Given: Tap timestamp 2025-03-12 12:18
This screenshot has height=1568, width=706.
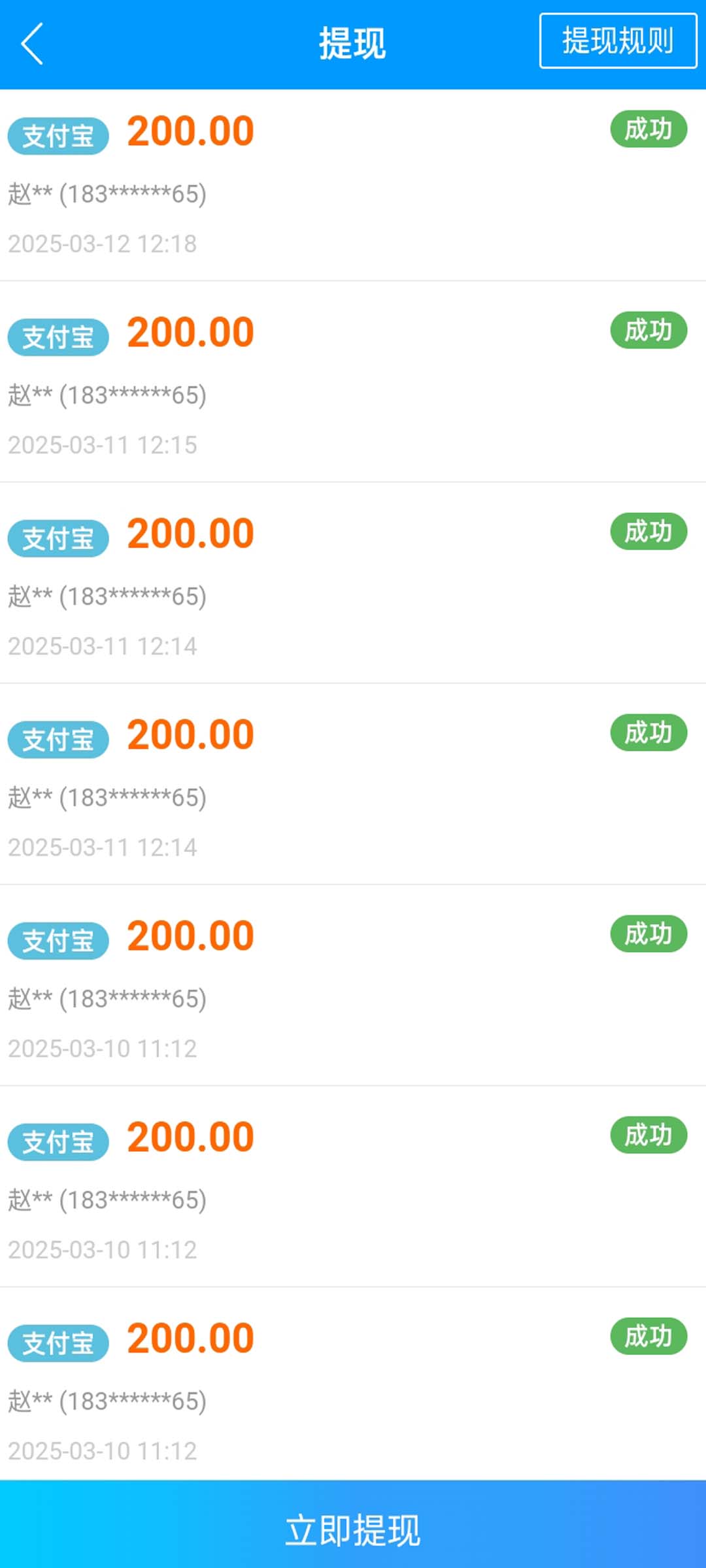Looking at the screenshot, I should tap(102, 244).
